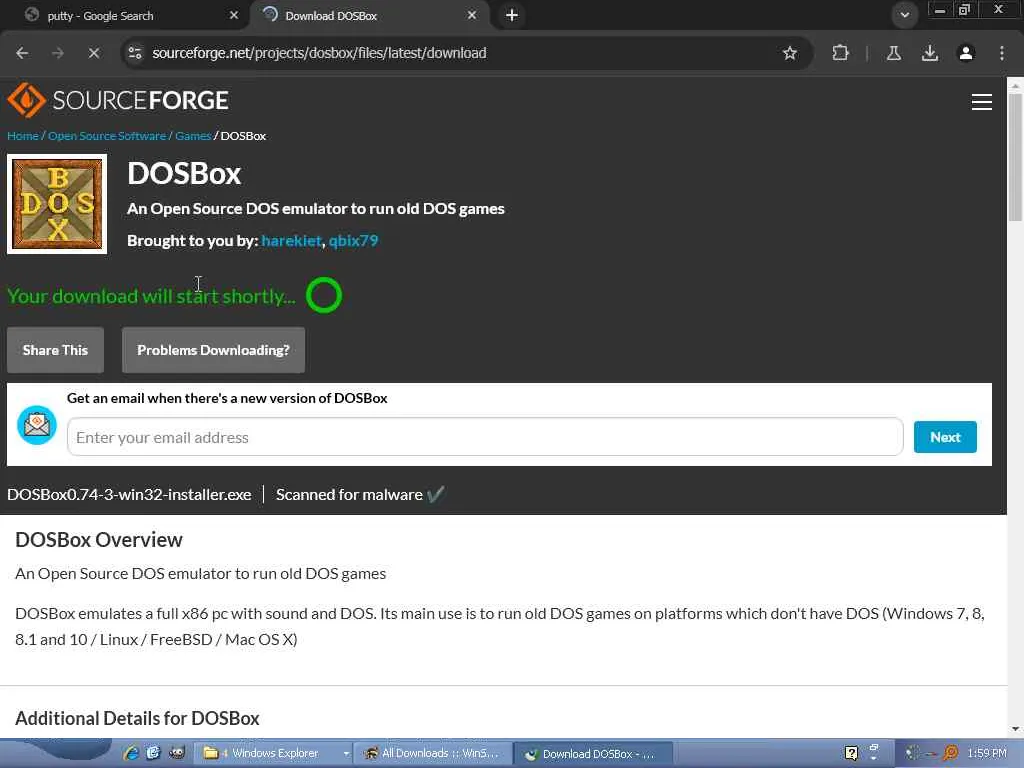Screen dimensions: 1024x768
Task: Click the Share This button
Action: (55, 350)
